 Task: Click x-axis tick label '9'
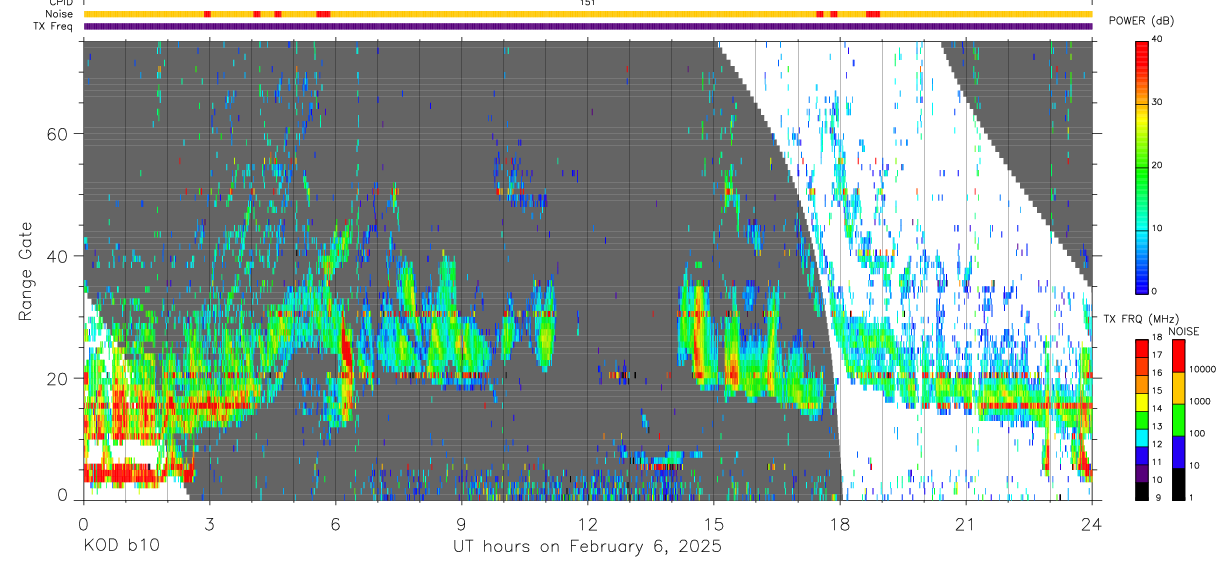[x=461, y=523]
